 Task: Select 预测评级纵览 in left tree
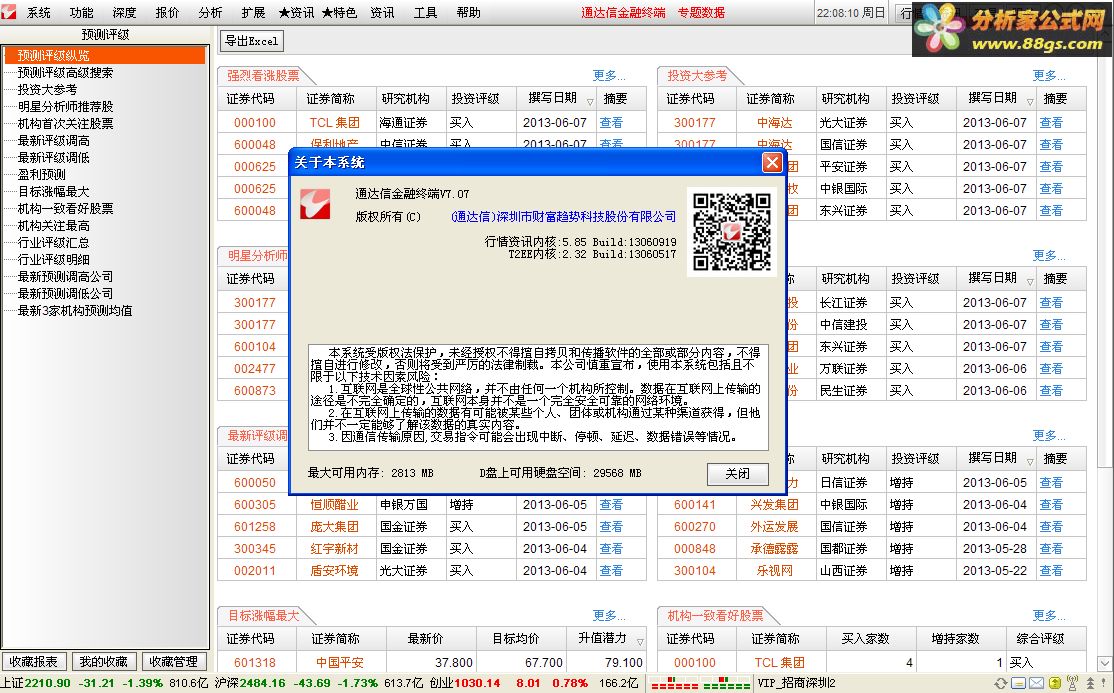tap(53, 55)
